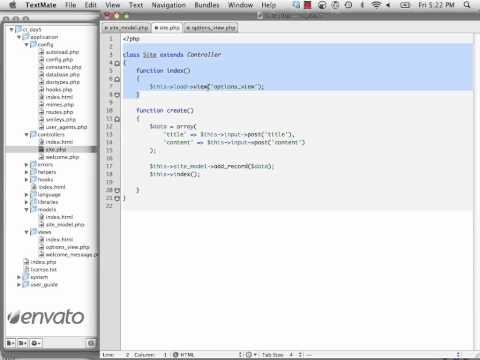
Task: Click the new folder button in project drawer
Action: tap(22, 343)
